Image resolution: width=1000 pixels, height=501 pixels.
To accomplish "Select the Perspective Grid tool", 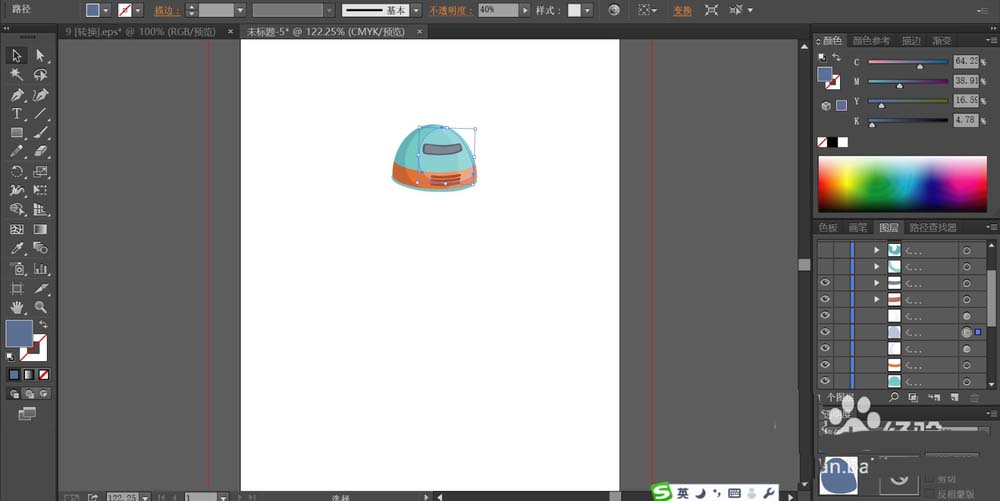I will (x=40, y=209).
